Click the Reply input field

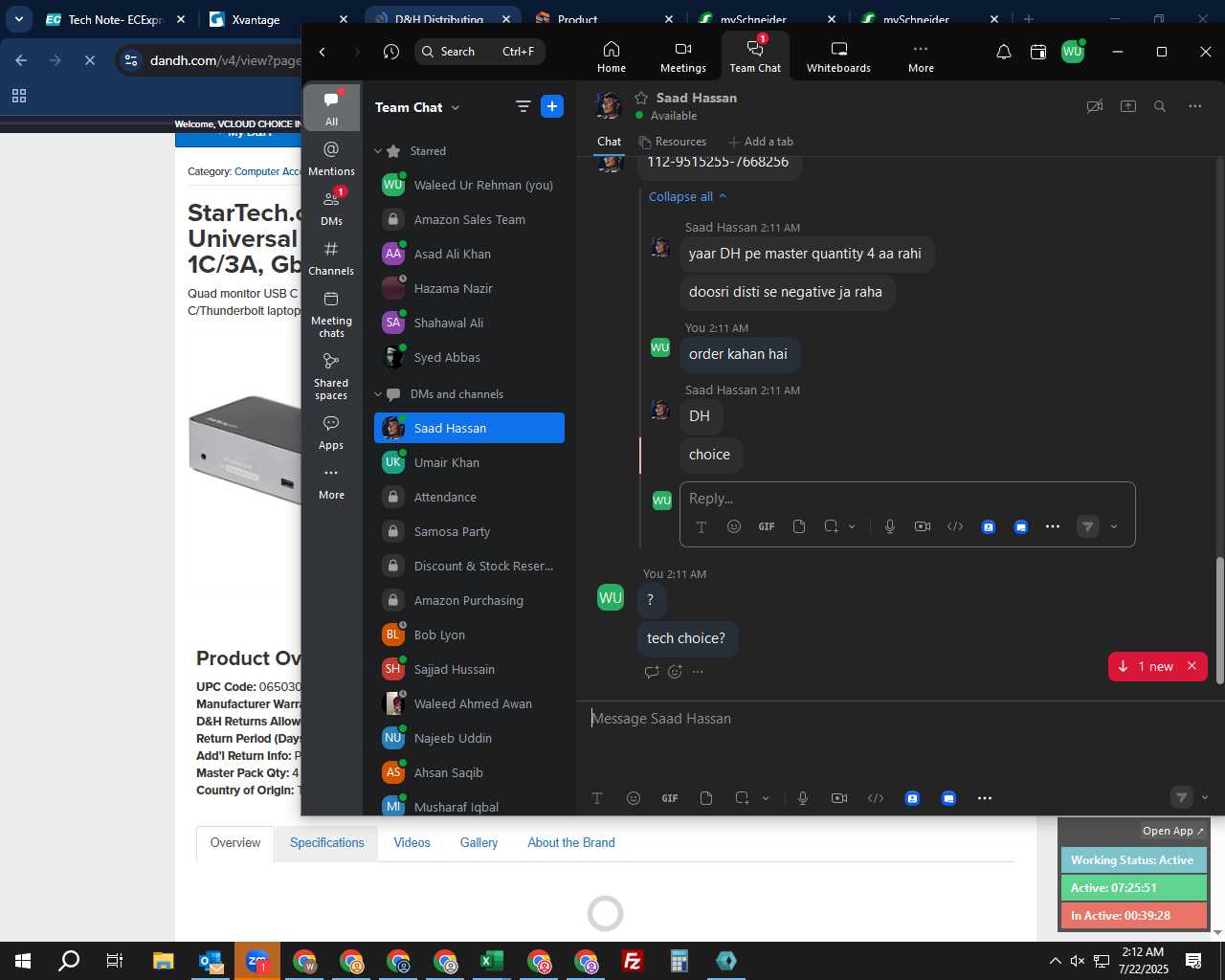(x=907, y=499)
